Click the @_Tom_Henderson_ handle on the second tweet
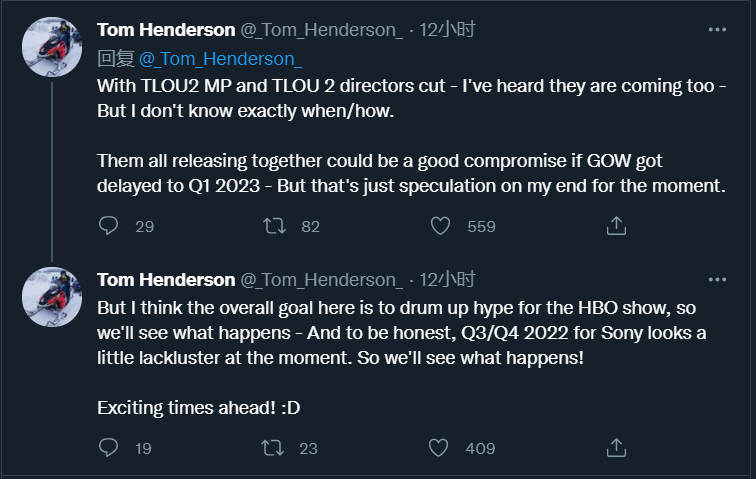 click(x=320, y=279)
